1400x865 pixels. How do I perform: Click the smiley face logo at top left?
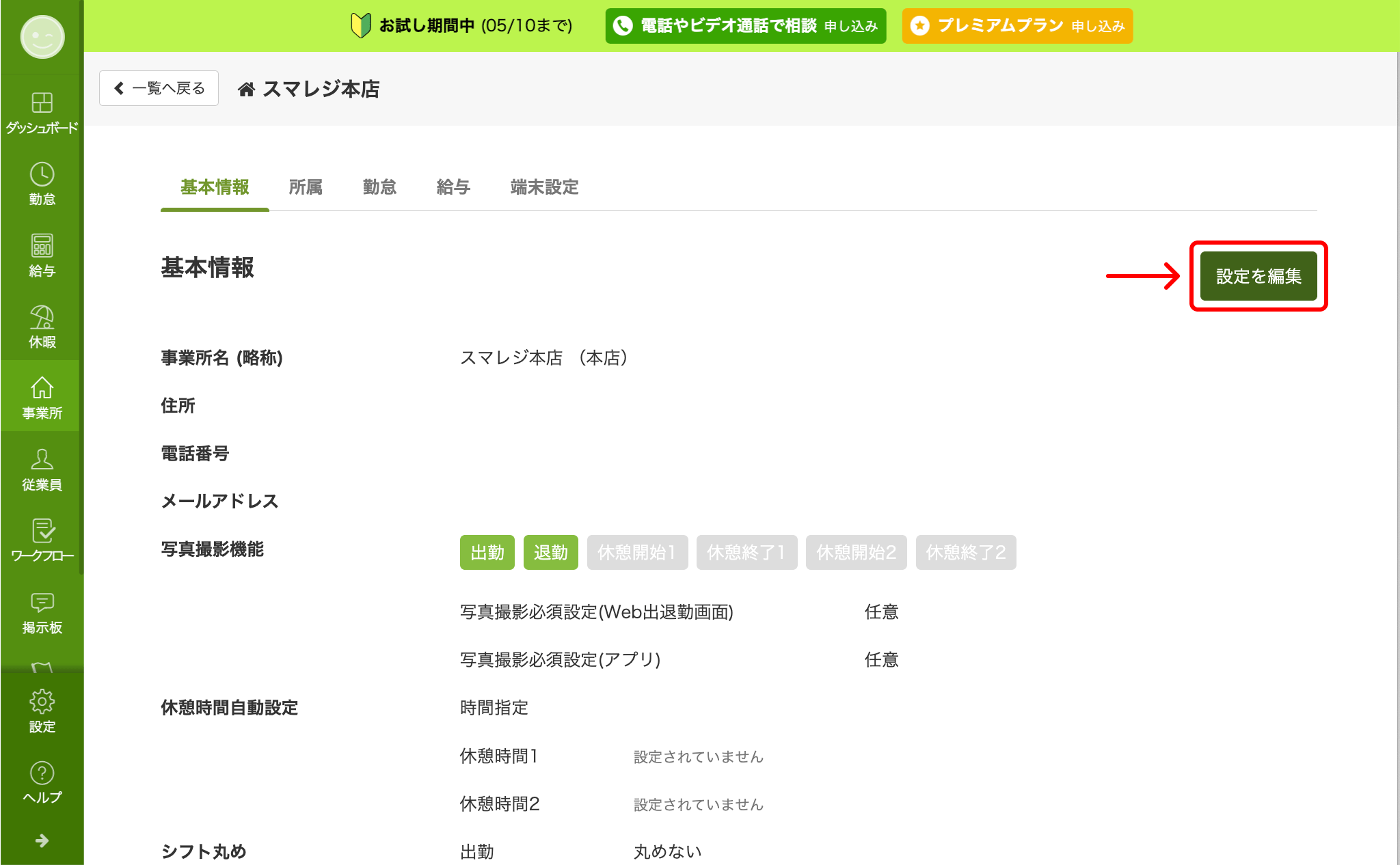click(x=42, y=37)
